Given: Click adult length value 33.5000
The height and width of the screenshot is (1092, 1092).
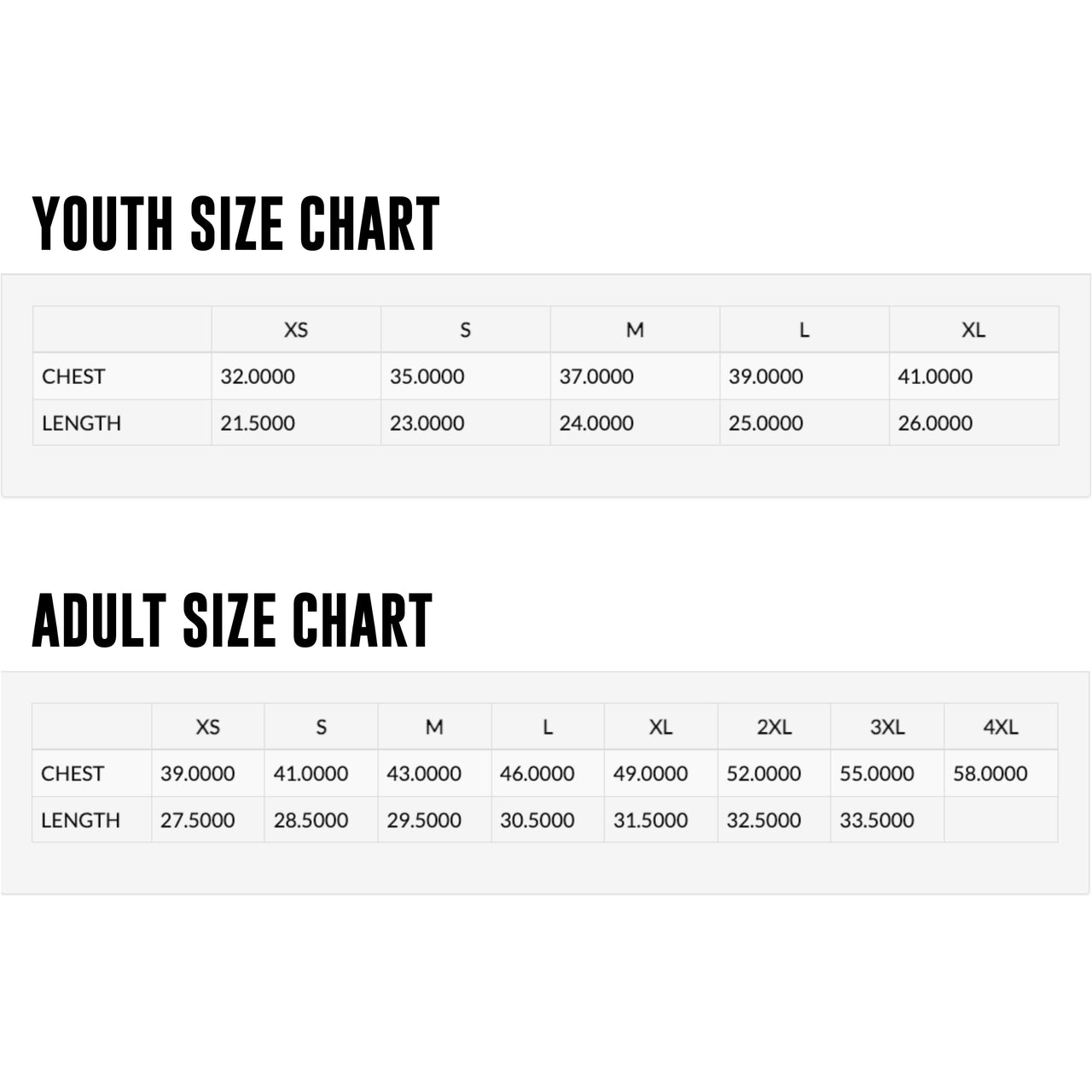Looking at the screenshot, I should click(x=877, y=821).
